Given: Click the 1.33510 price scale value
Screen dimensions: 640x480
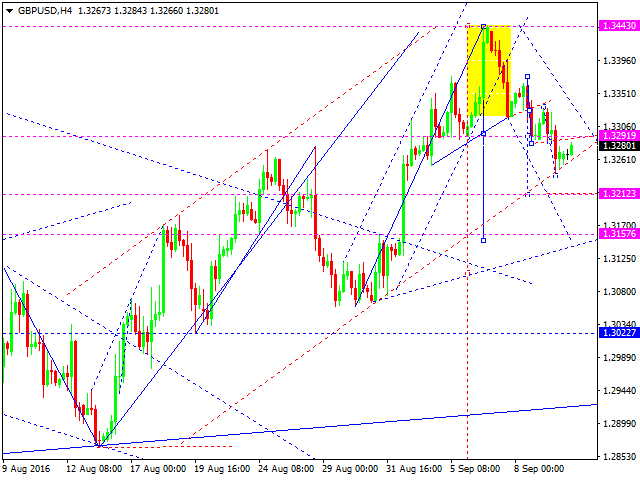Looking at the screenshot, I should point(620,93).
